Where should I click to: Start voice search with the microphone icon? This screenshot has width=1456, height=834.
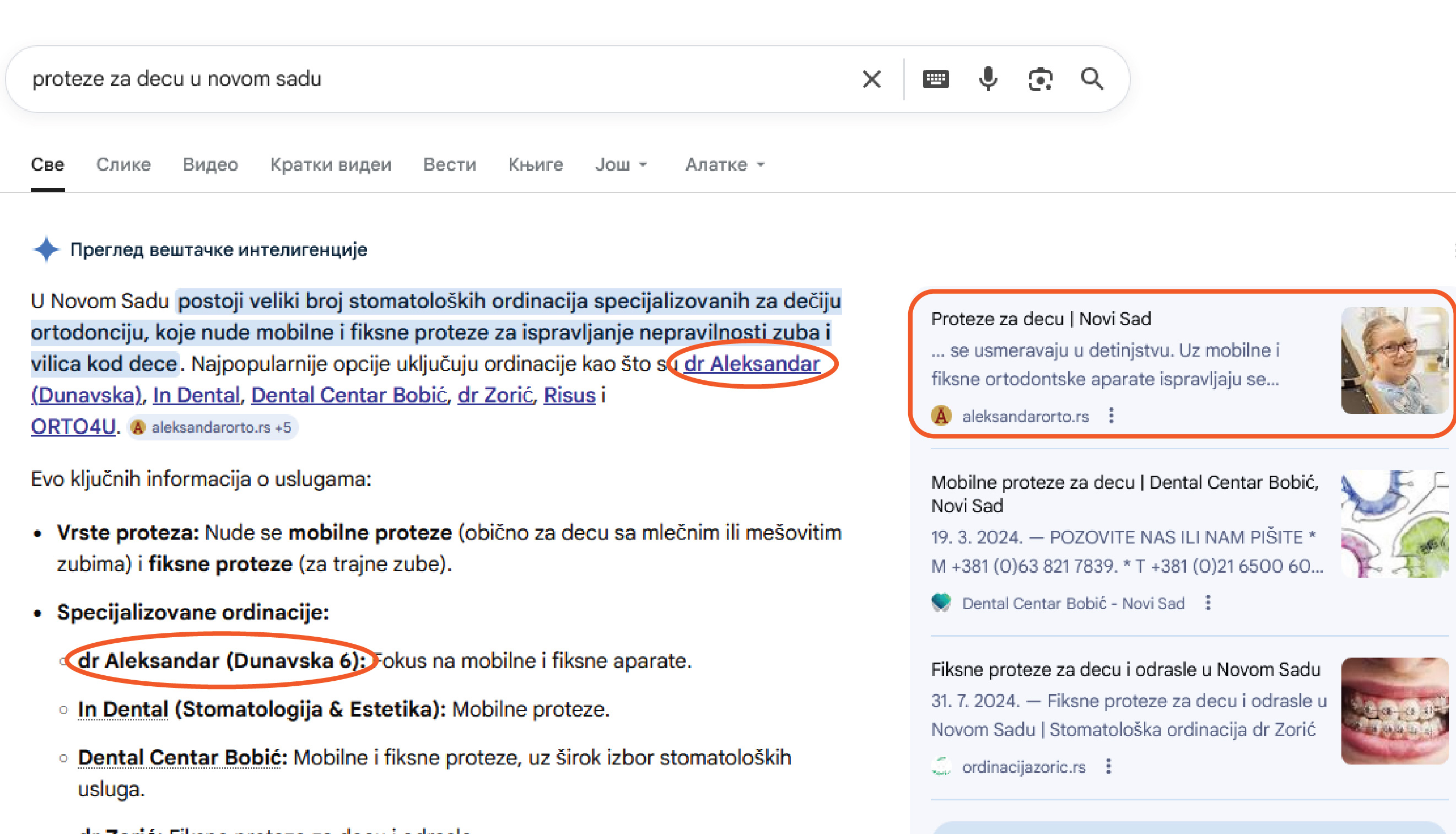coord(987,79)
